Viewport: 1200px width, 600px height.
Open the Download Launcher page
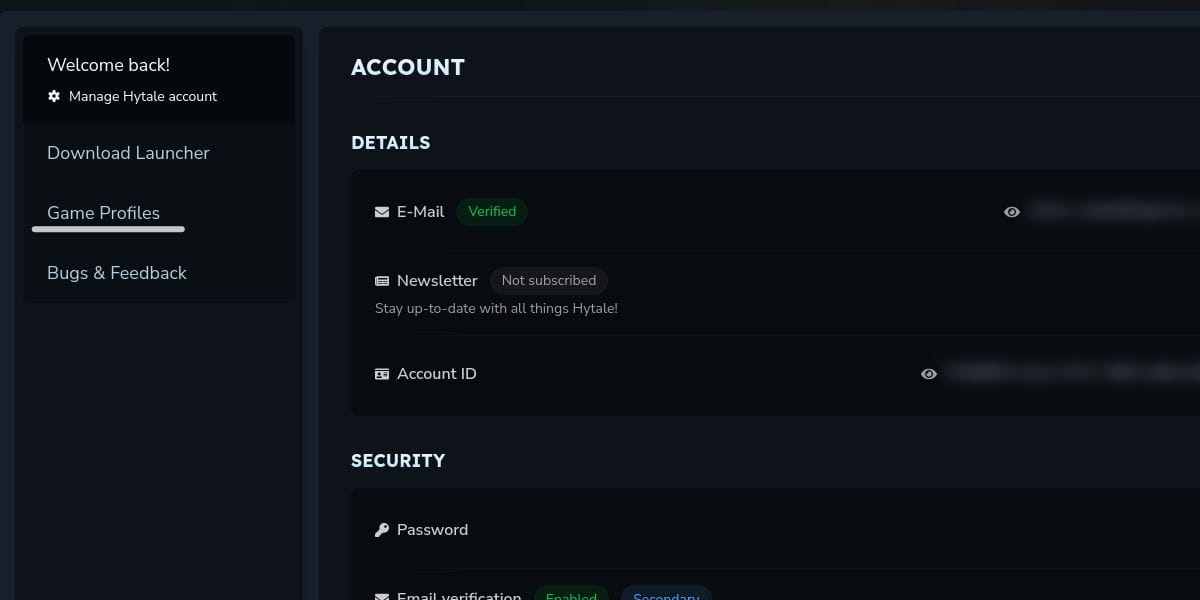click(128, 153)
